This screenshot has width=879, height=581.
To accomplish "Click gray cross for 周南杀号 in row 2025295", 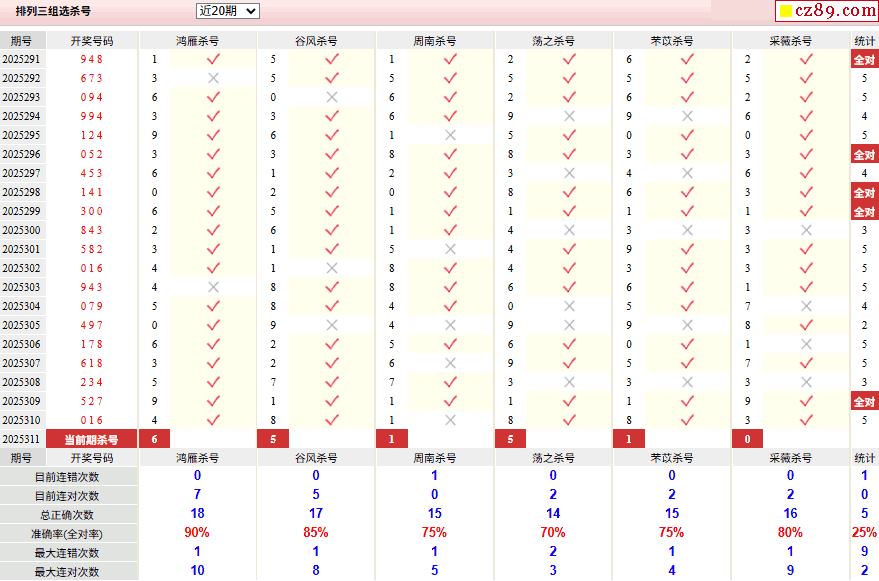I will click(x=450, y=135).
